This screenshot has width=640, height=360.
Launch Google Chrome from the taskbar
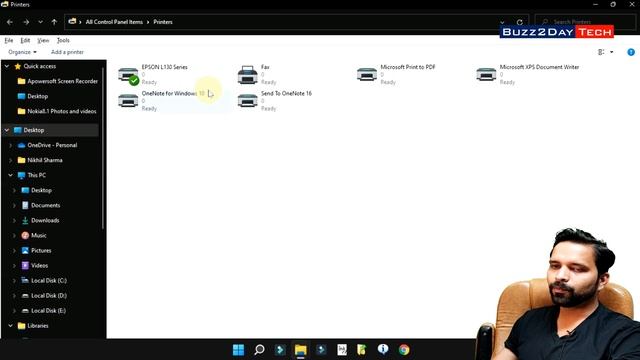pyautogui.click(x=404, y=350)
